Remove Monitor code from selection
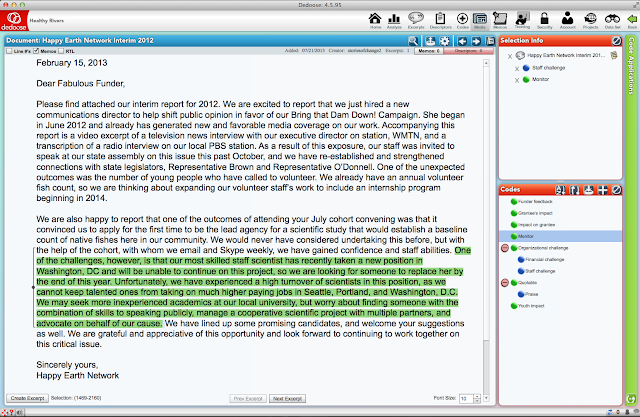This screenshot has width=640, height=417. pos(517,80)
